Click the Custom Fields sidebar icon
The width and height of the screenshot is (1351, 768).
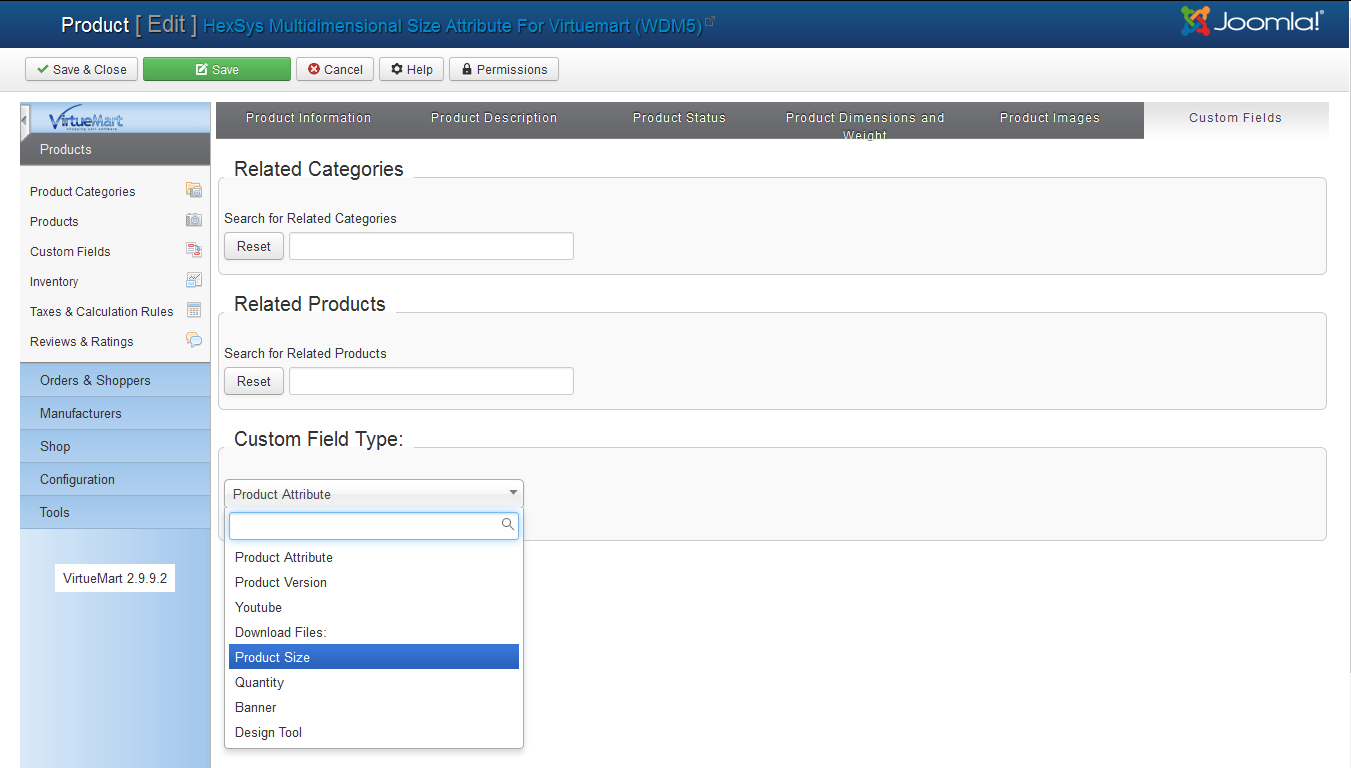click(x=194, y=251)
